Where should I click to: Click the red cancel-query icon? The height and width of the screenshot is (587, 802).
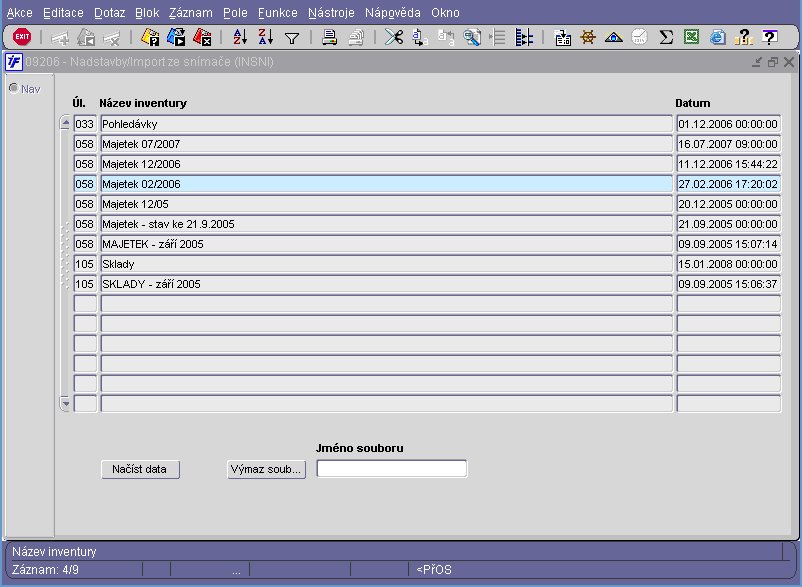pyautogui.click(x=202, y=37)
